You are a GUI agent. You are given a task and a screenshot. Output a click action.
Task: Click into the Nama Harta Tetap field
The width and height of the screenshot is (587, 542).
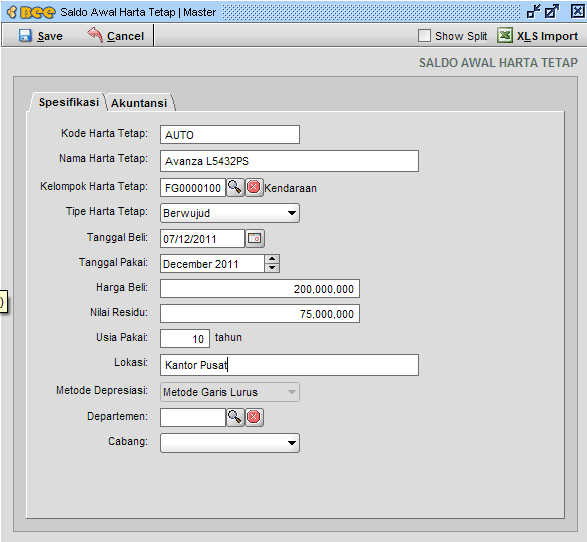click(x=289, y=161)
